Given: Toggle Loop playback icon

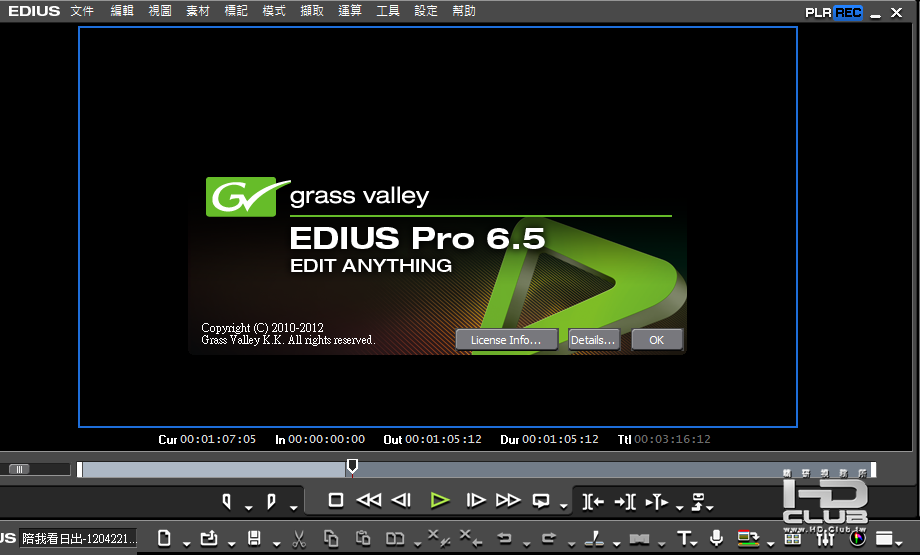Looking at the screenshot, I should (x=541, y=501).
